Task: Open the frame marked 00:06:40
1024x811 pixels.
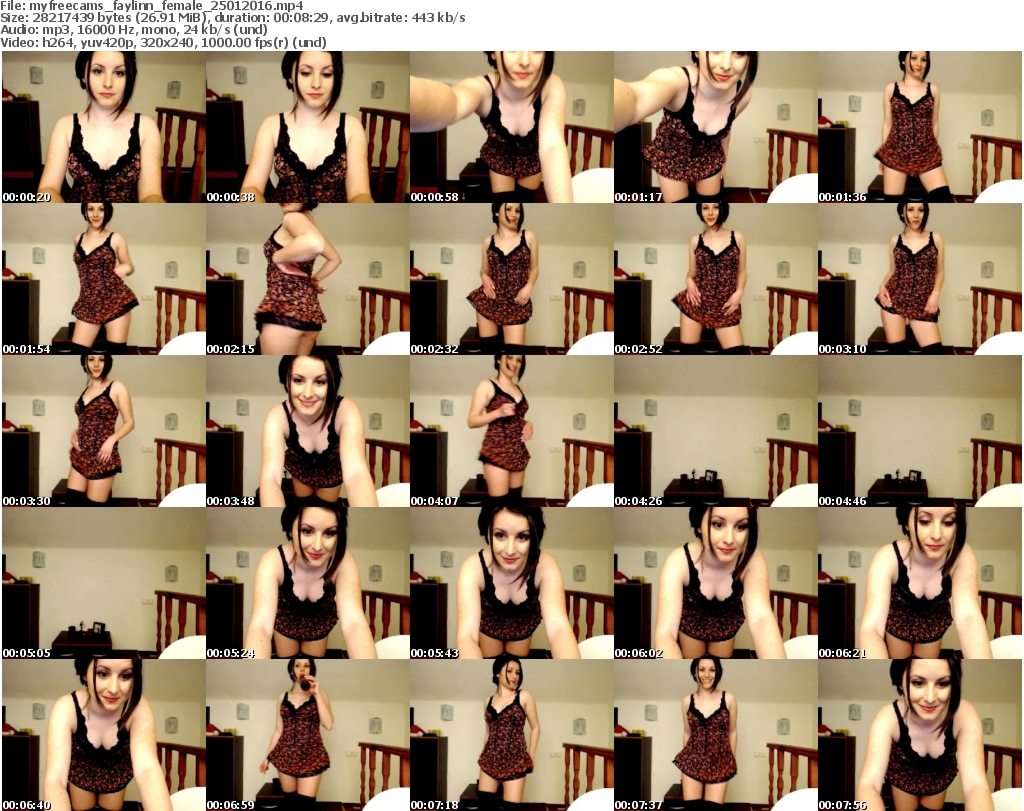Action: coord(104,735)
